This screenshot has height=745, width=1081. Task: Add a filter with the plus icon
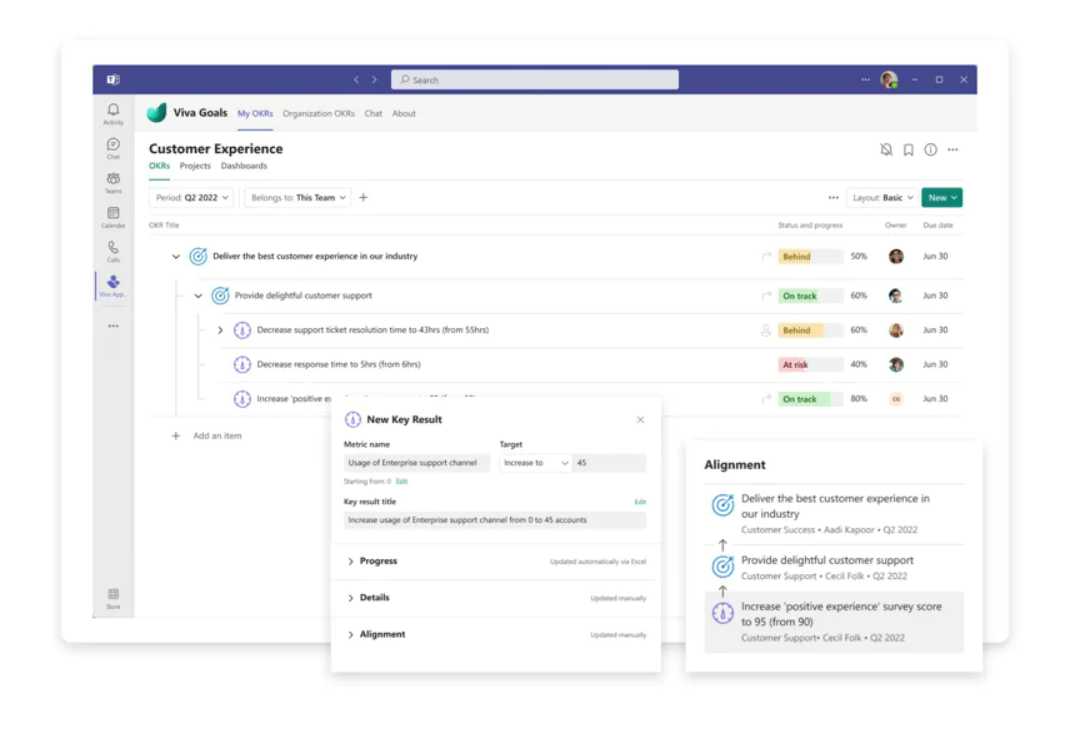(x=363, y=198)
